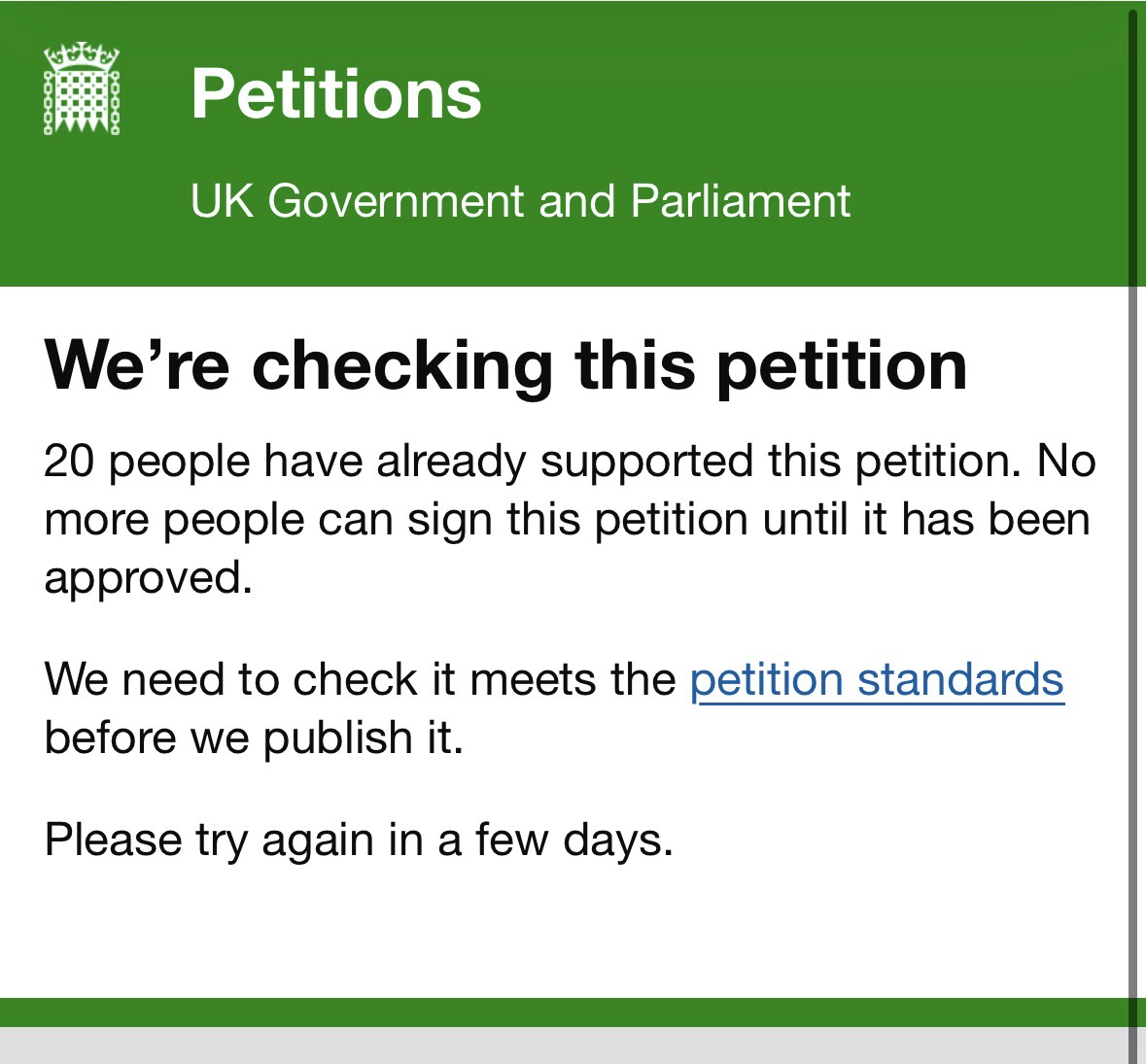Click the number "20" in the supporter count

(x=70, y=461)
